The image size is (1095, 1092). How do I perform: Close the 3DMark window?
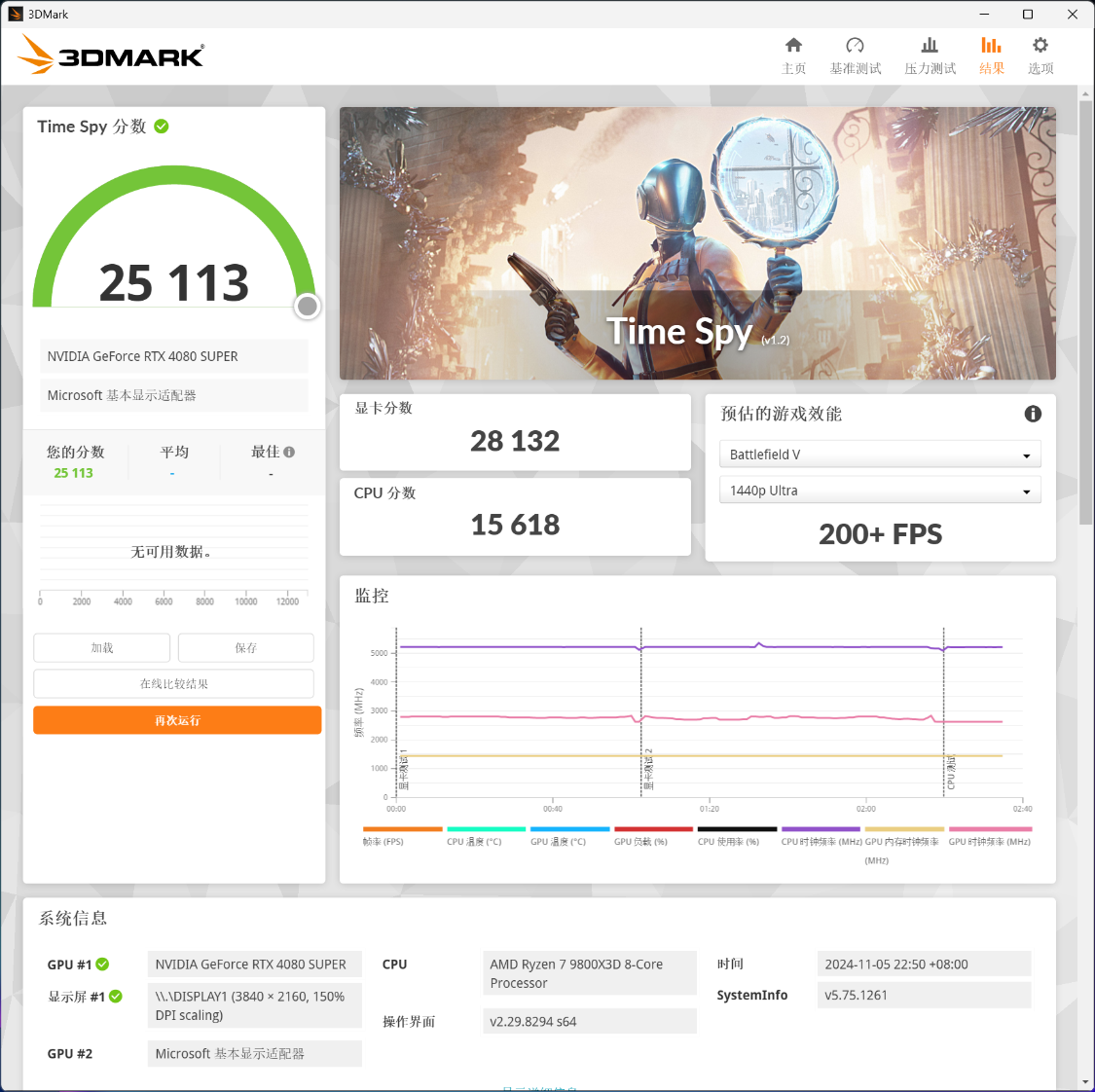pos(1073,14)
